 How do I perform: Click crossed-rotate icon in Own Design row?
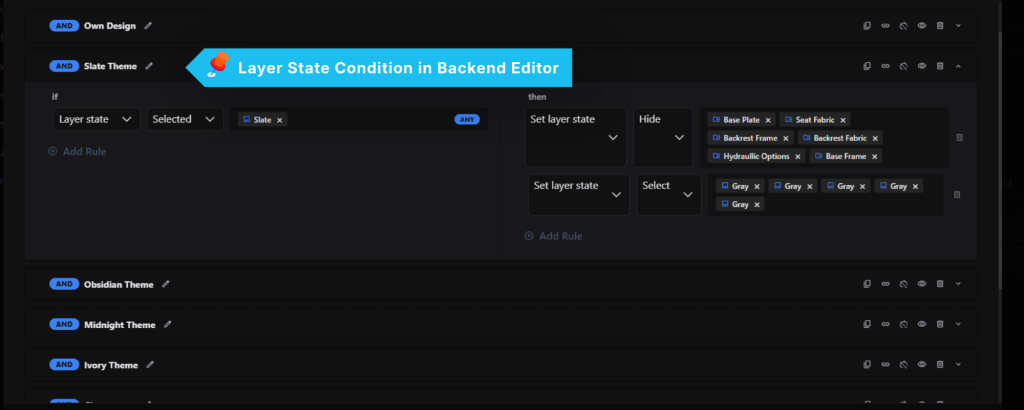[x=904, y=26]
